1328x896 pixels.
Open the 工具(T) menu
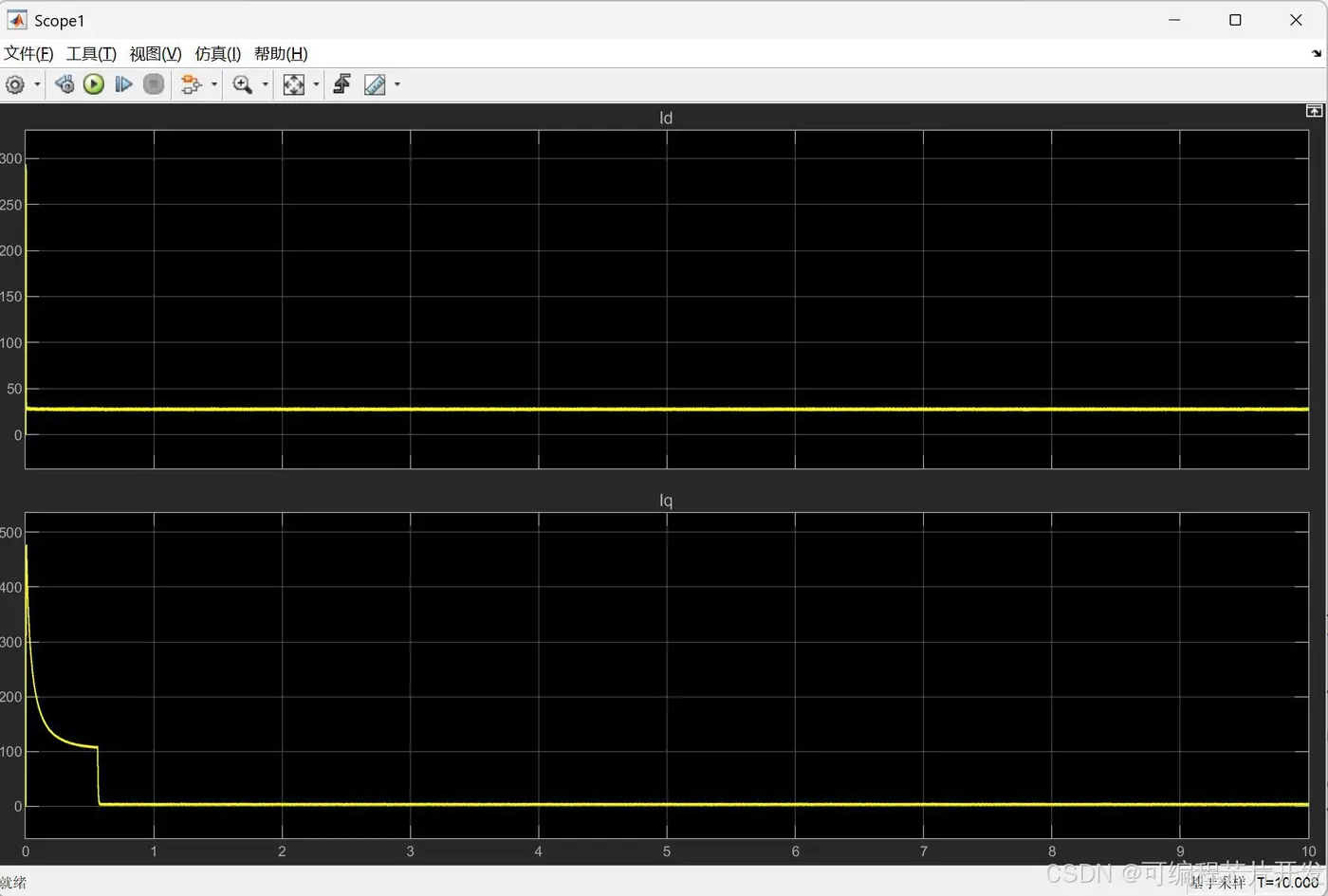click(91, 54)
